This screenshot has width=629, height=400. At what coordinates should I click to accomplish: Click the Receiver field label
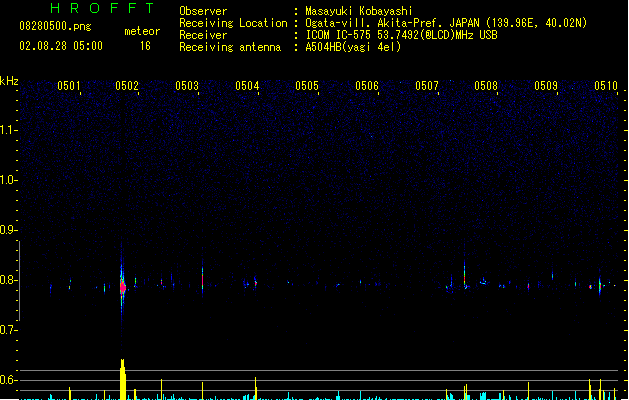coord(203,35)
